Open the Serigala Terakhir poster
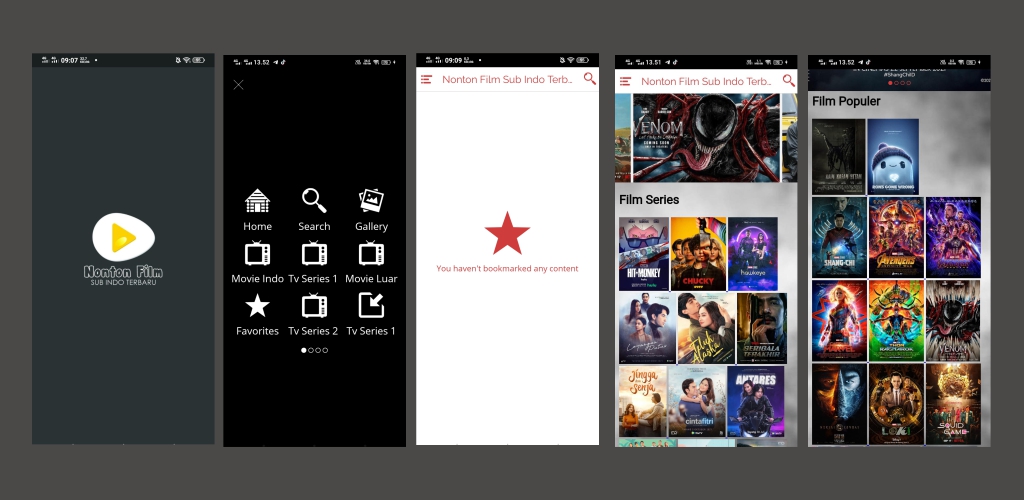Viewport: 1024px width, 500px height. coord(762,328)
